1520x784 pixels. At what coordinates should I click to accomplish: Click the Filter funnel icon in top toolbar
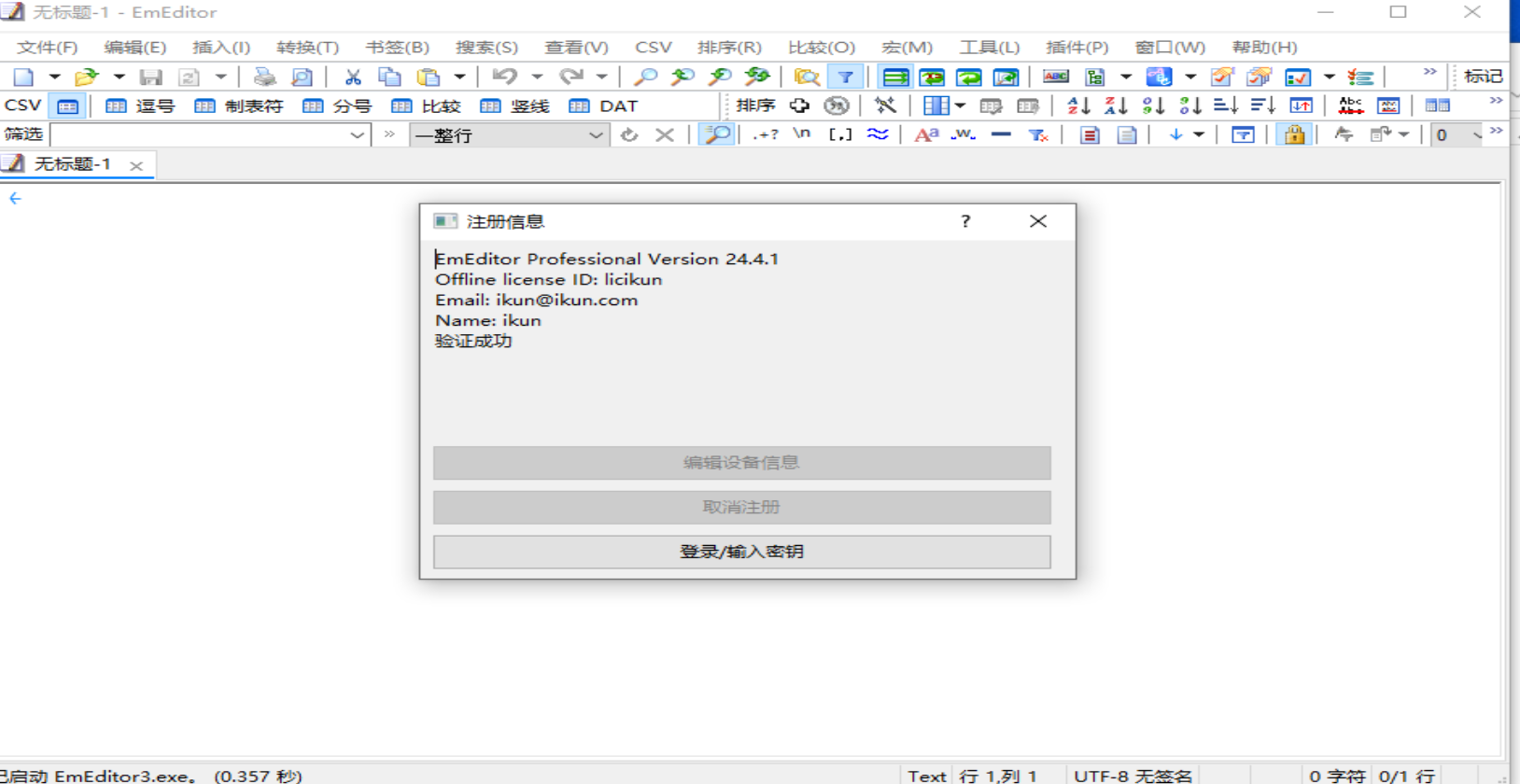click(845, 77)
